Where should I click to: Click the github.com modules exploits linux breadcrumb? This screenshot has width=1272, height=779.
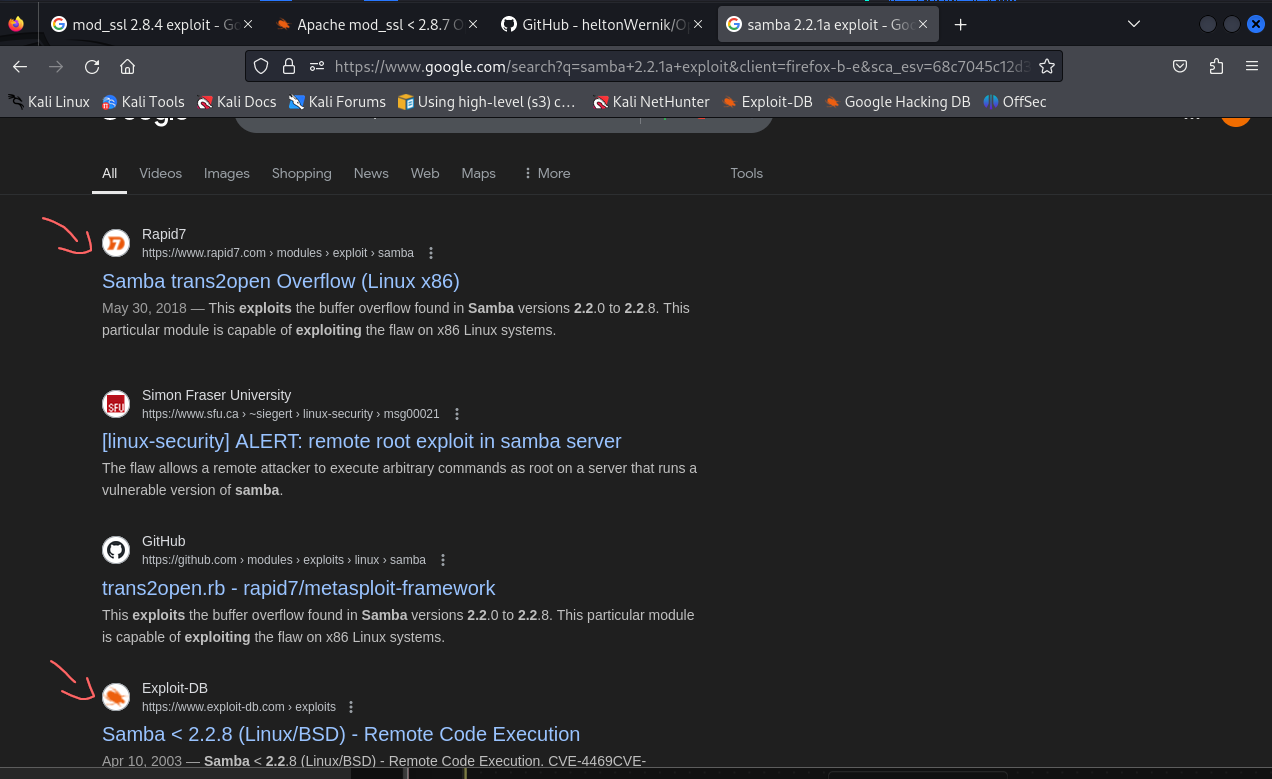tap(284, 560)
